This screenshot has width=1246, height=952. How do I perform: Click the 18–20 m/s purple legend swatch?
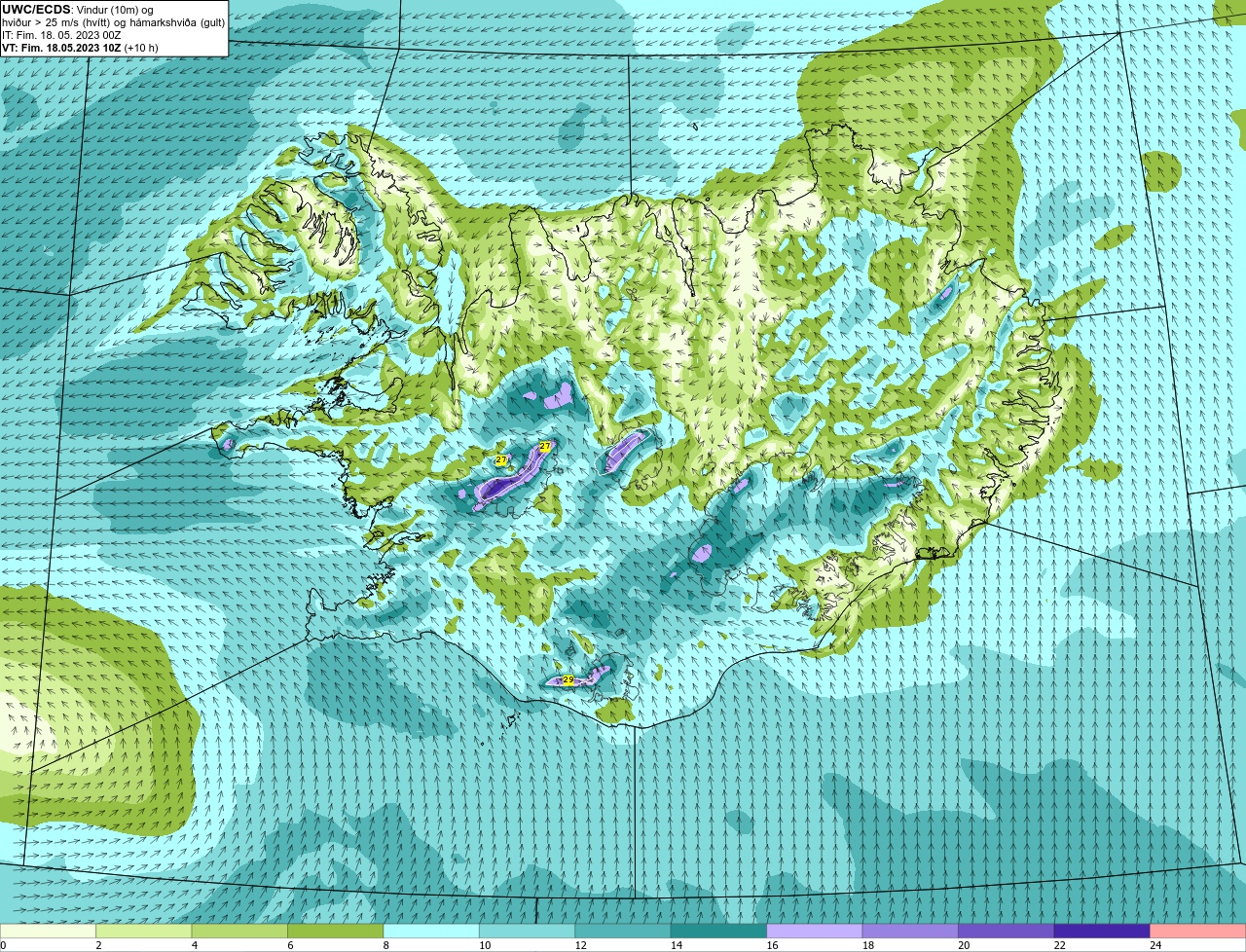(x=910, y=932)
